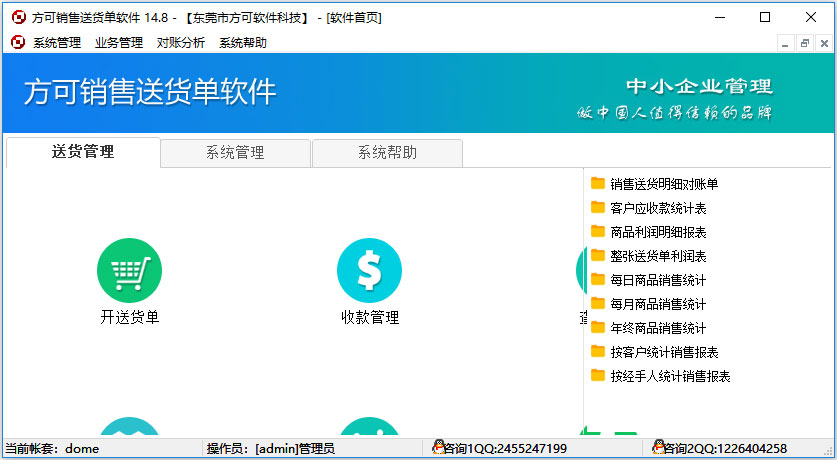
Task: Click status text 咨询1QQ:2455247199
Action: 506,449
